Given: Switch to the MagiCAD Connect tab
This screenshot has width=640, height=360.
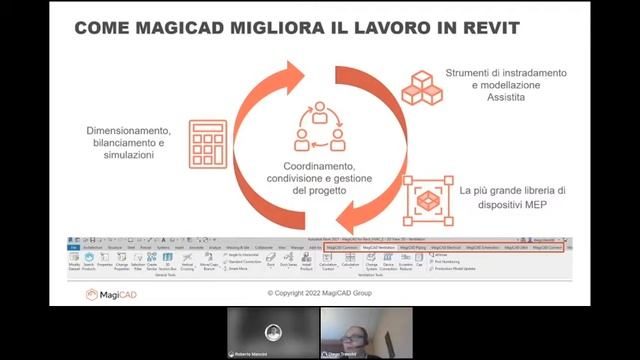Looking at the screenshot, I should [547, 247].
